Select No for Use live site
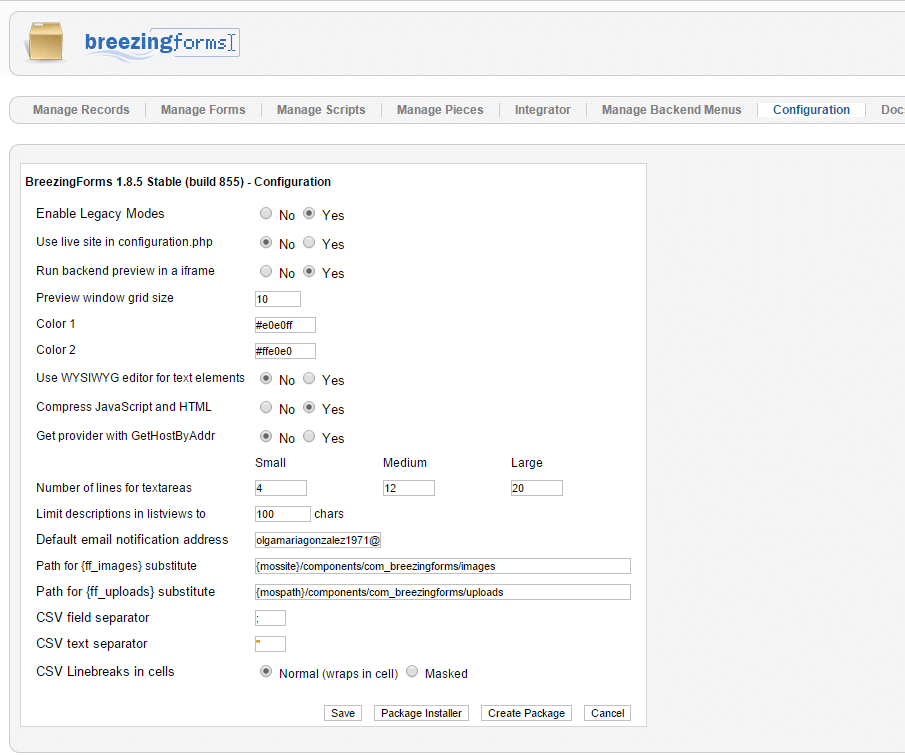The image size is (905, 755). coord(265,242)
